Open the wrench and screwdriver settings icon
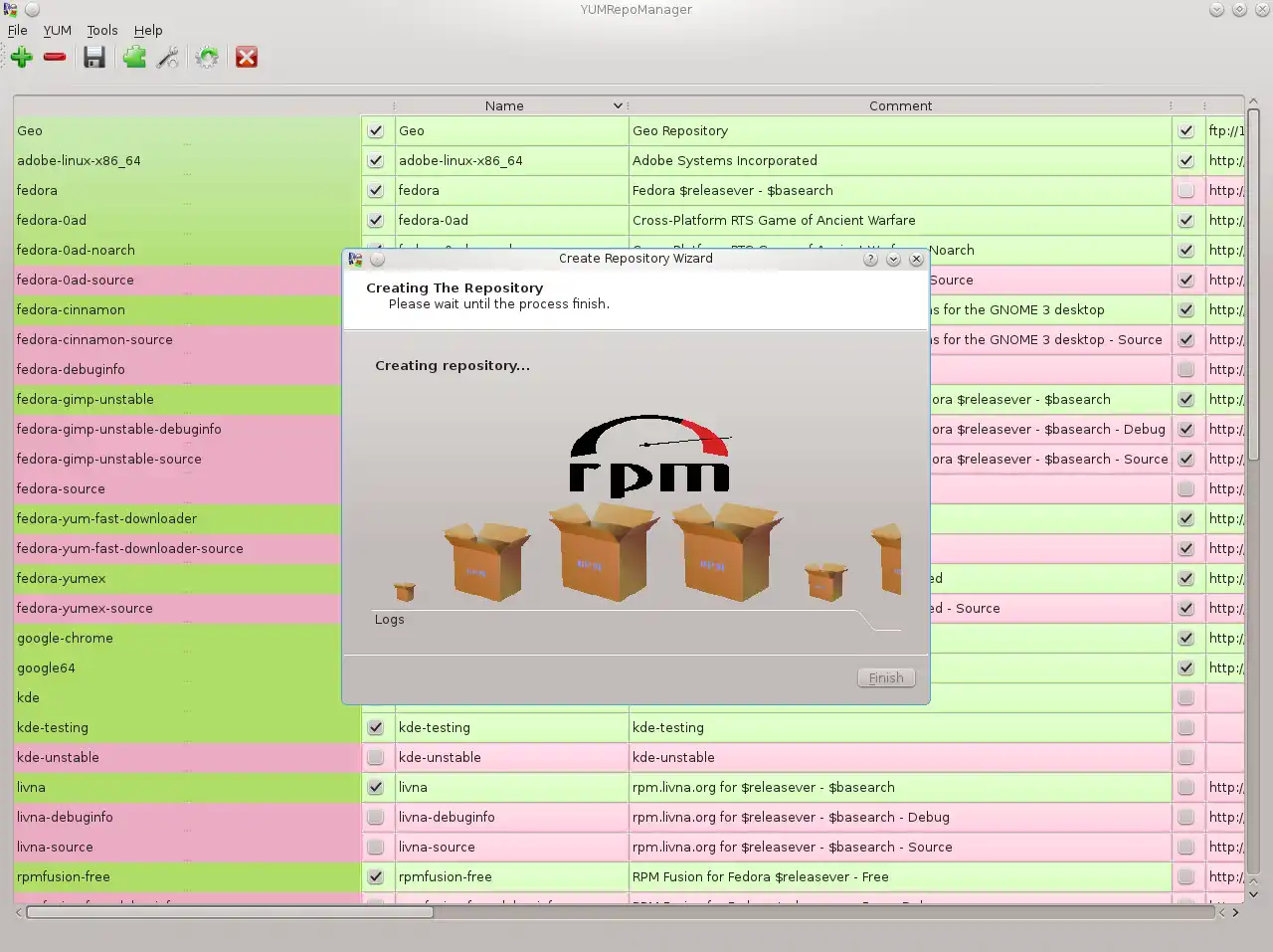 click(168, 58)
